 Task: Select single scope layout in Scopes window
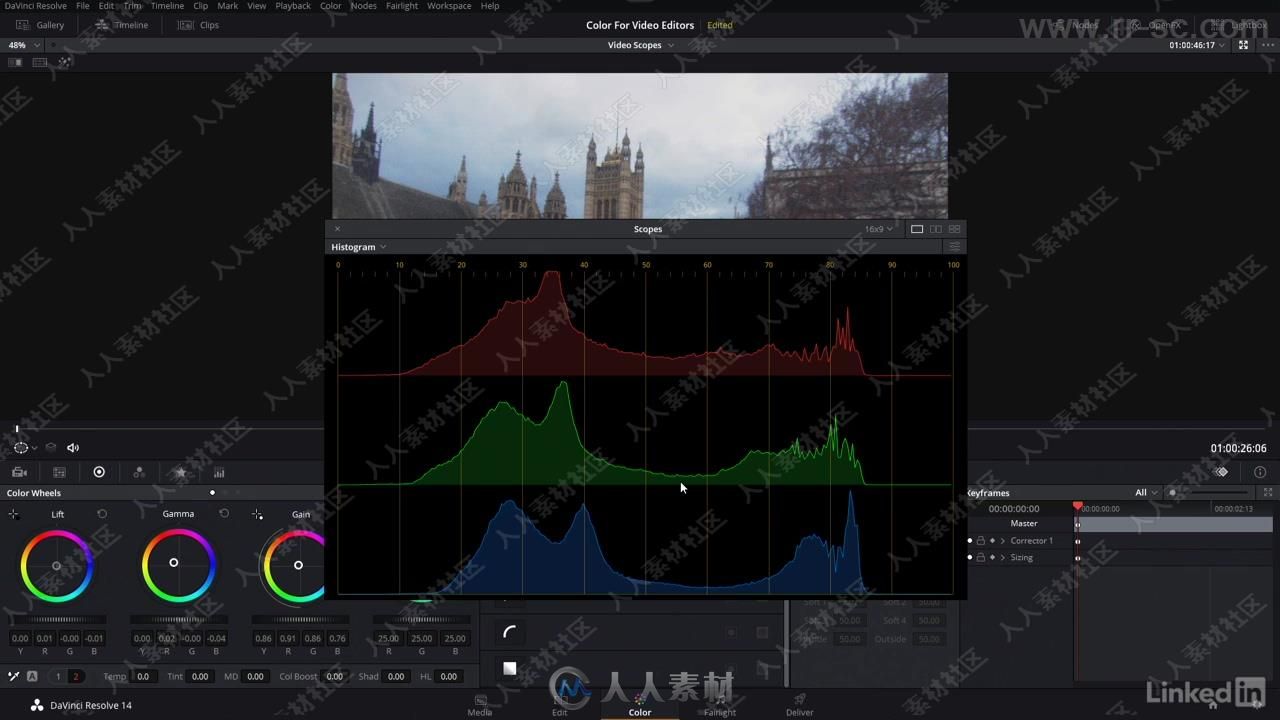point(916,229)
